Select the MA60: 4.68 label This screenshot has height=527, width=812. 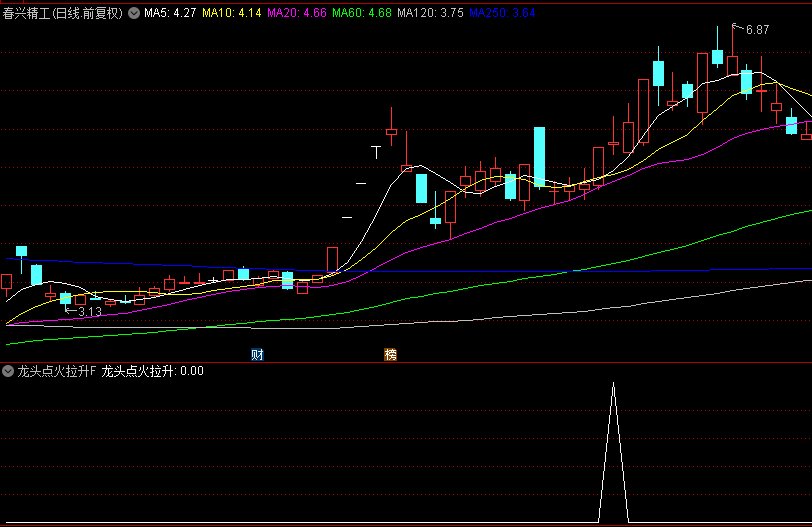(x=362, y=13)
